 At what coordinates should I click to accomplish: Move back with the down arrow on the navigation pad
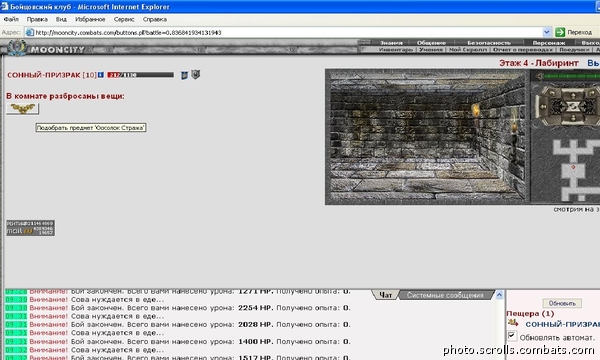tap(573, 119)
